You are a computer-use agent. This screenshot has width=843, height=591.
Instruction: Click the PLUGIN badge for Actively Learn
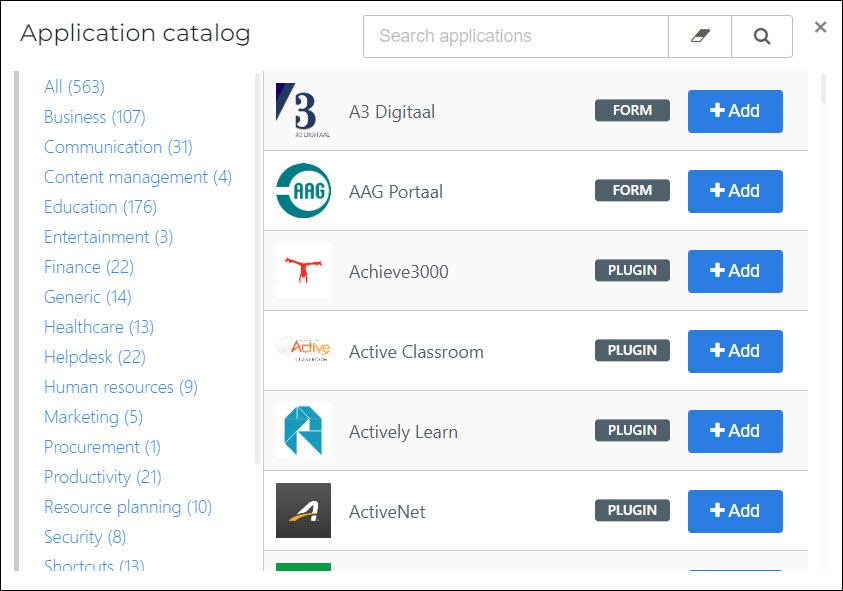click(632, 431)
